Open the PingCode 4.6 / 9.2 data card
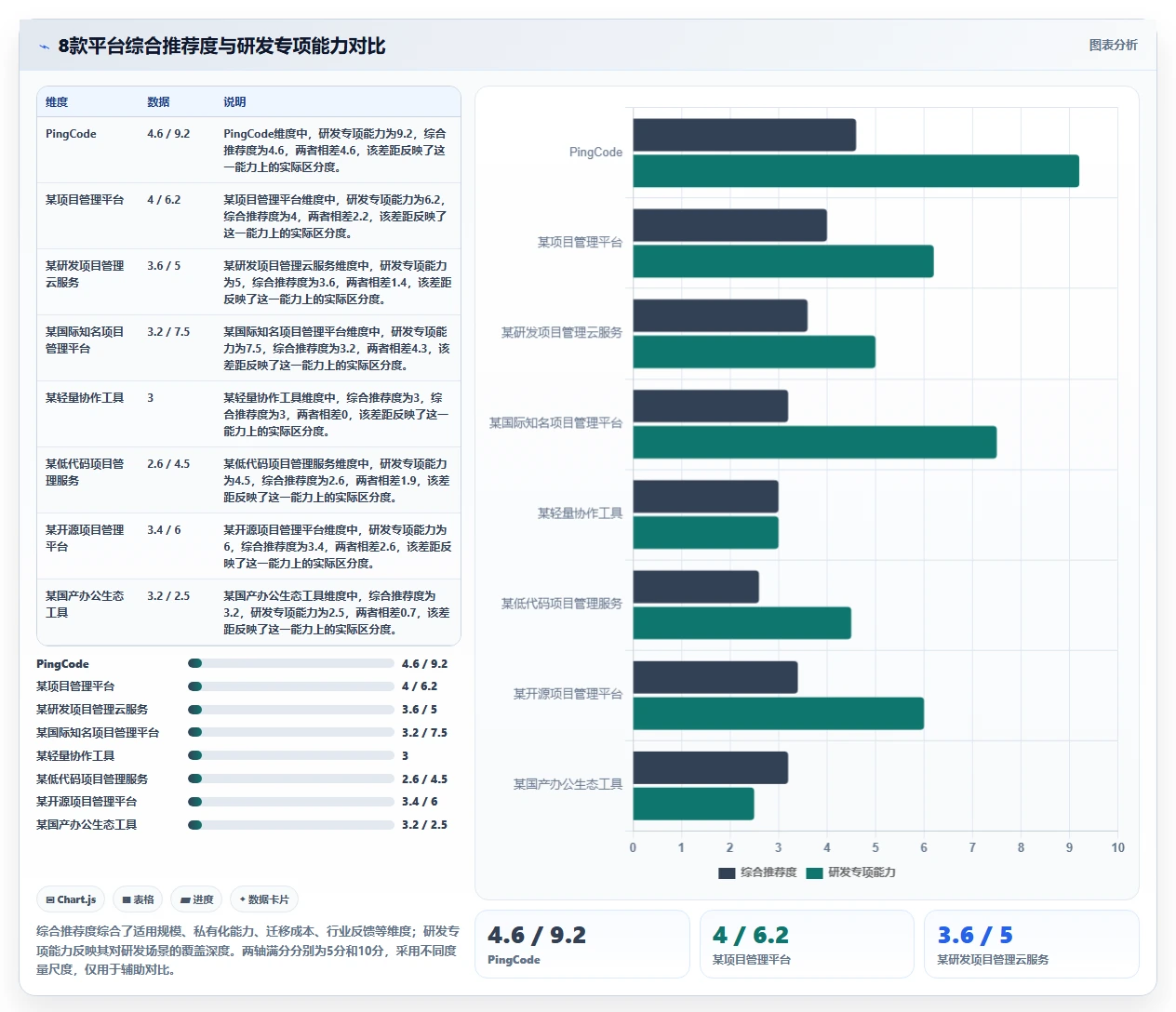Viewport: 1176px width, 1012px height. point(582,944)
